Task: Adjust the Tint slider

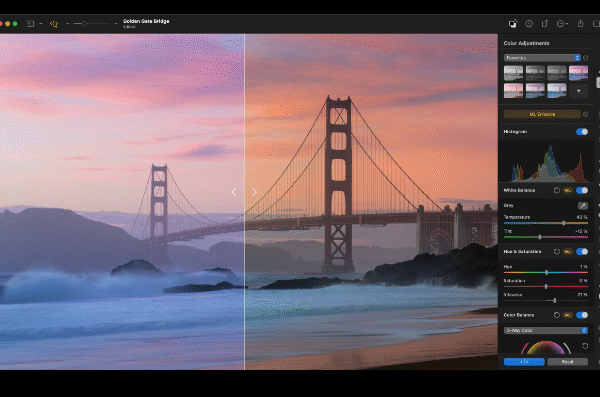Action: point(546,237)
